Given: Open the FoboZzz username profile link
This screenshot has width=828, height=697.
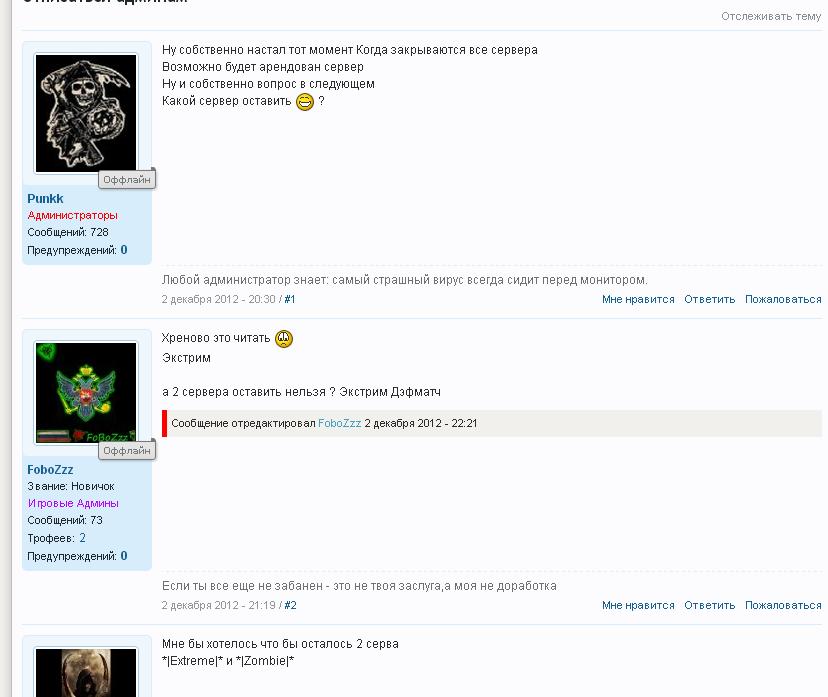Looking at the screenshot, I should click(50, 469).
